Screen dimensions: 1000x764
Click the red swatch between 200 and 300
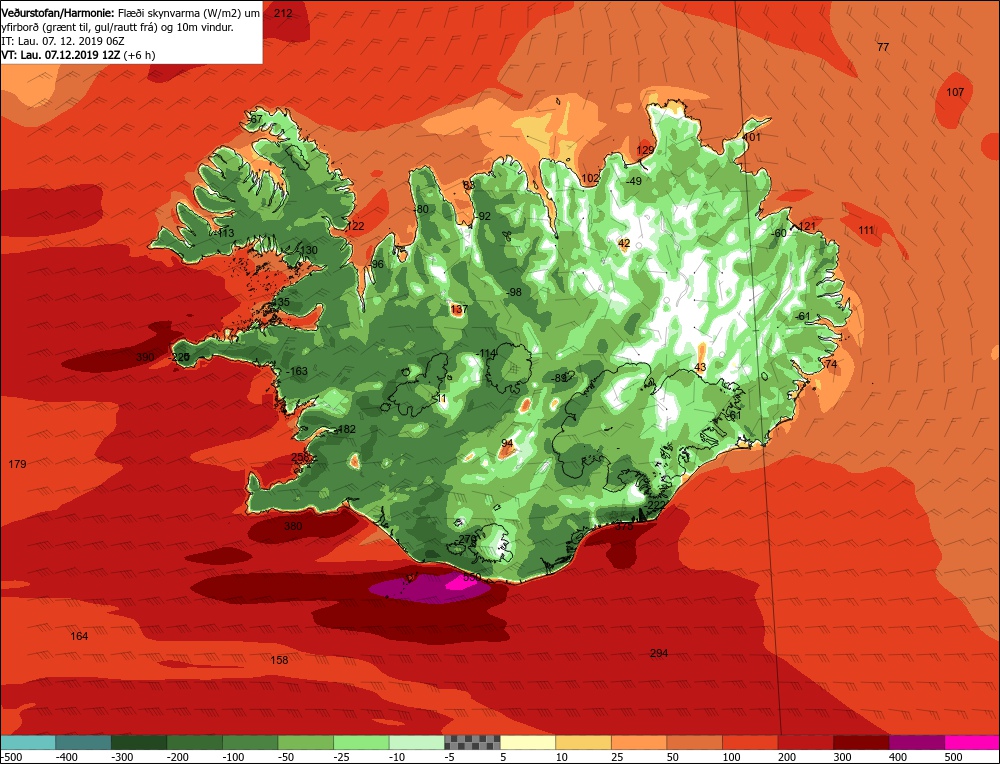[x=805, y=742]
